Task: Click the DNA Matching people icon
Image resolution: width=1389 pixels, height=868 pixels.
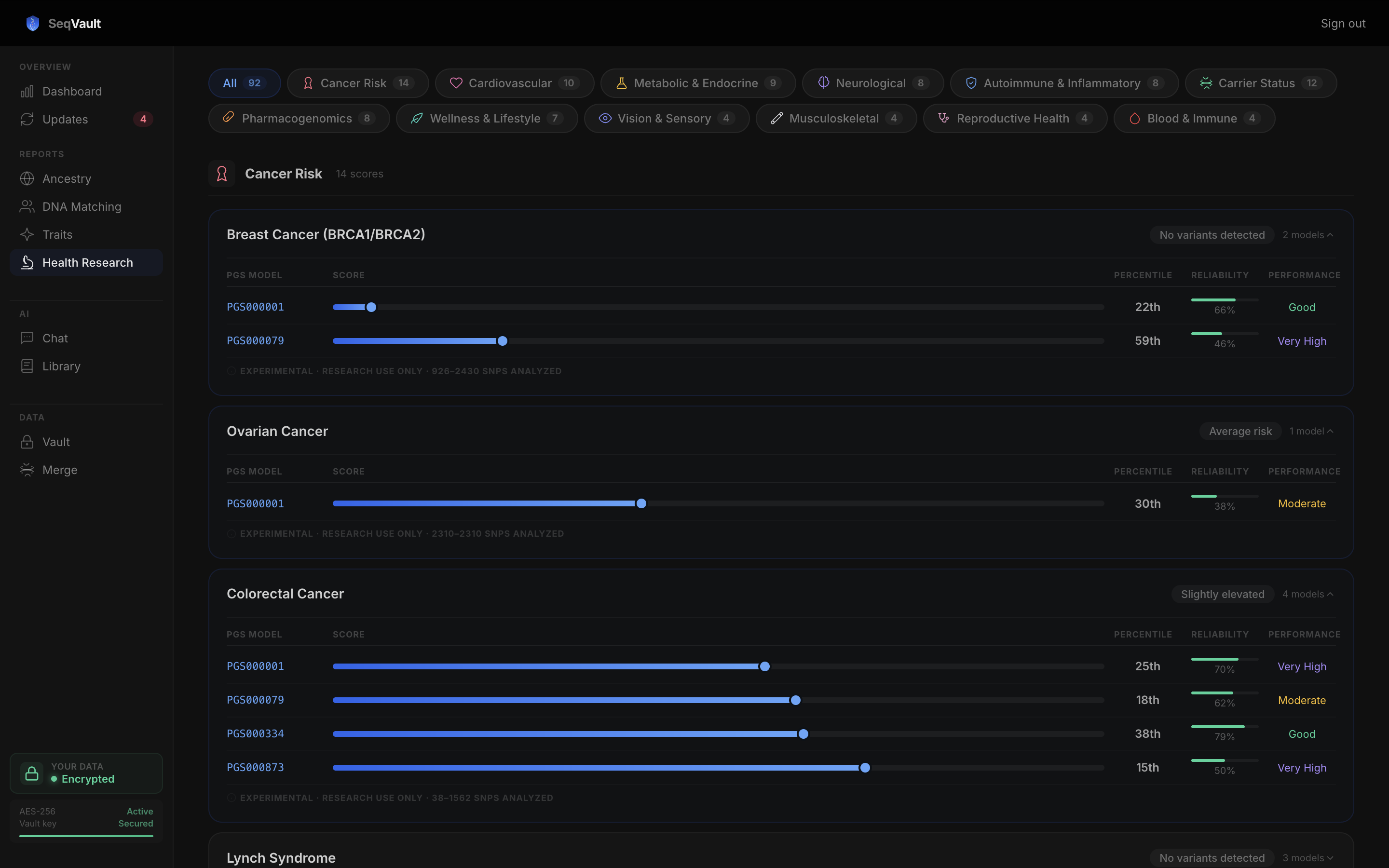Action: (27, 207)
